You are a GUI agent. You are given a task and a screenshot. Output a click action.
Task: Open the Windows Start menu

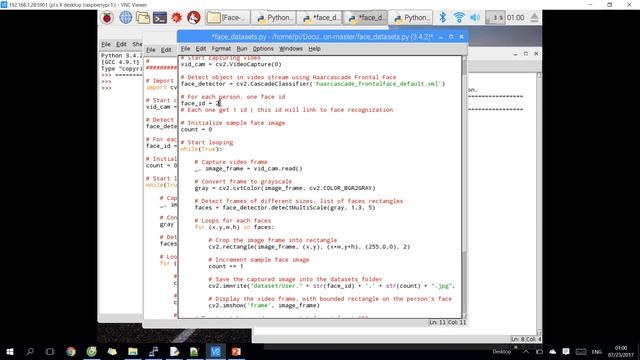(x=10, y=351)
